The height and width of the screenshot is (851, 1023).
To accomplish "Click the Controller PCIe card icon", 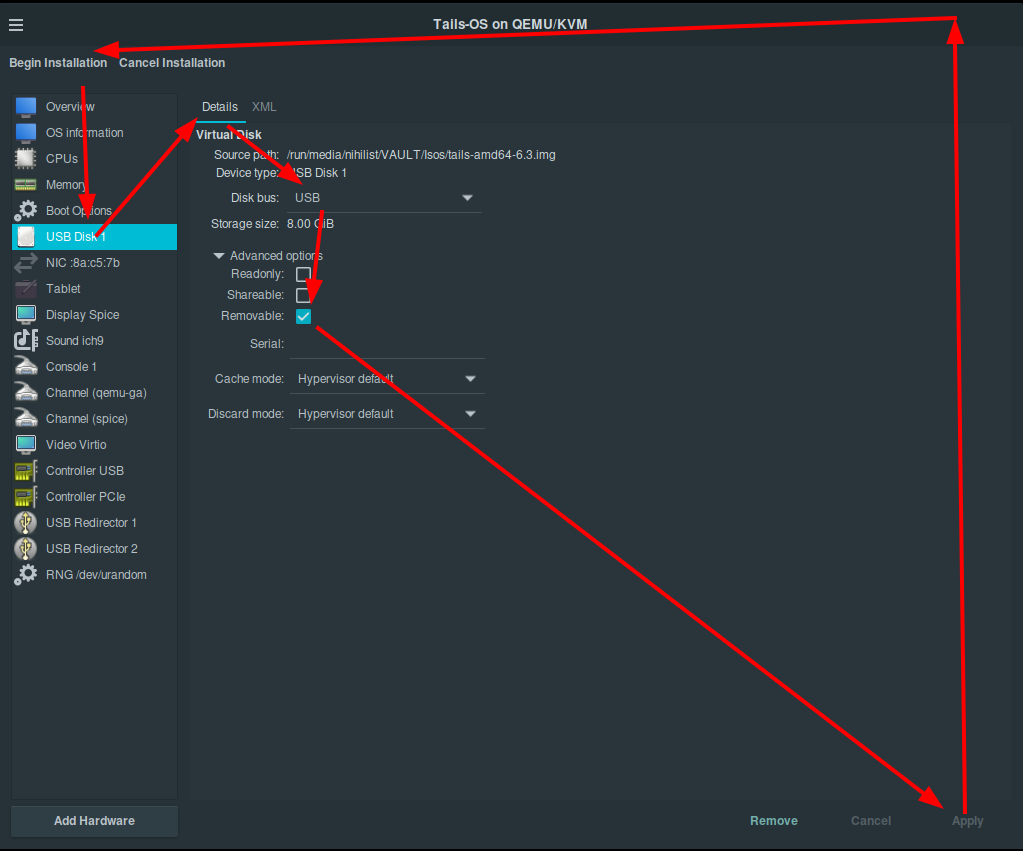I will point(26,497).
